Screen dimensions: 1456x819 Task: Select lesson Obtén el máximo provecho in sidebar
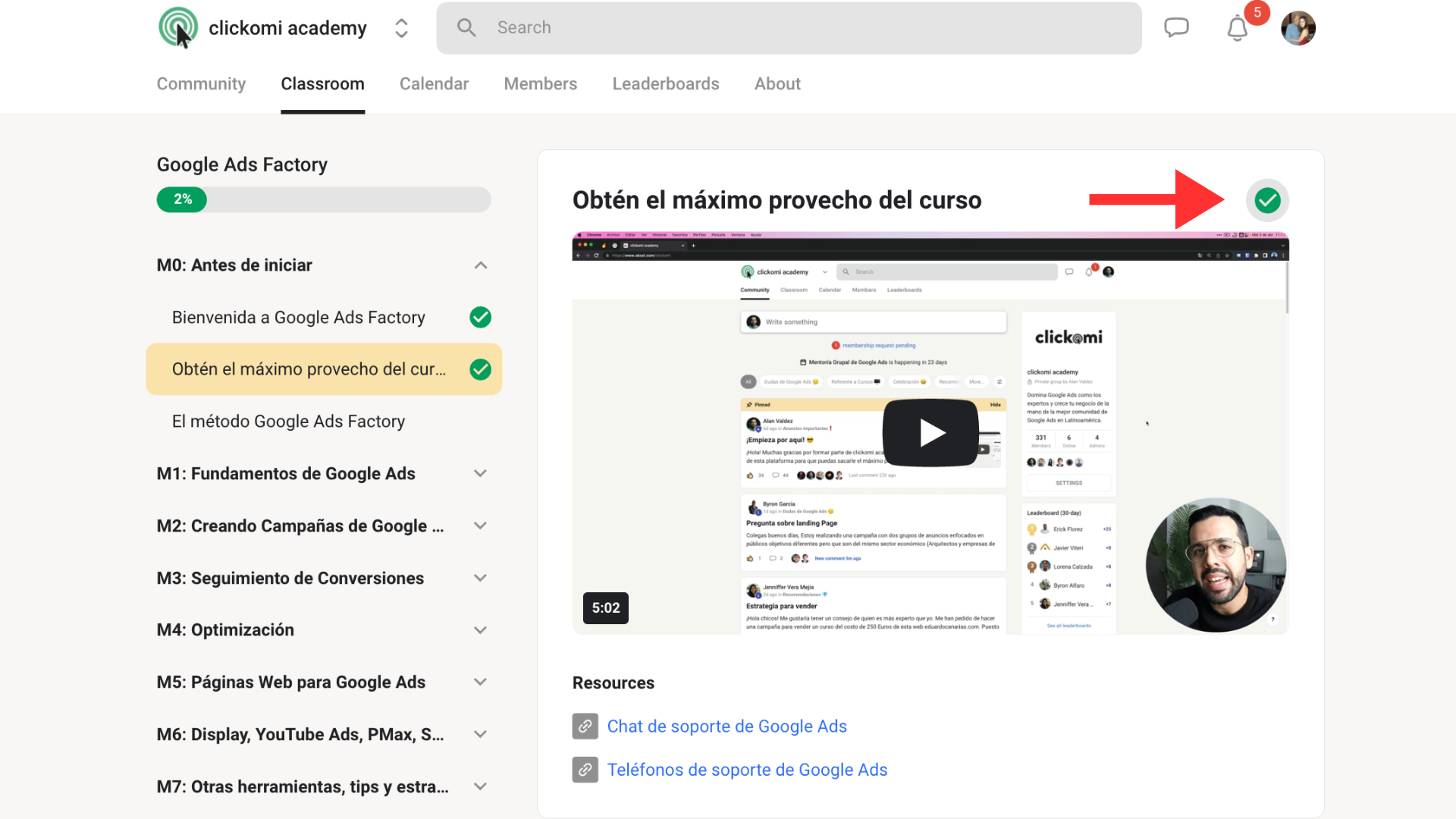(324, 369)
